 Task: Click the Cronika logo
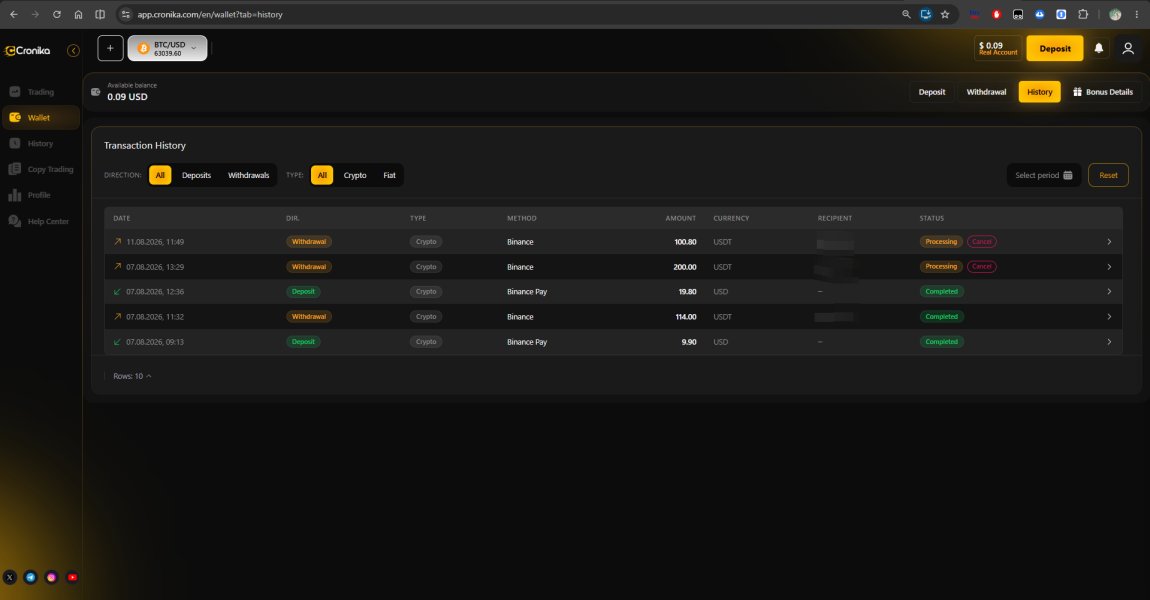click(27, 51)
